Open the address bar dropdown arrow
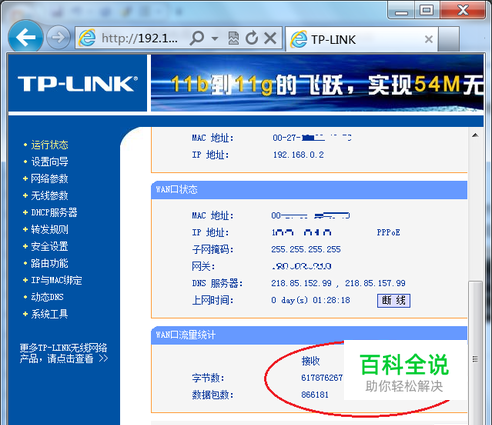Screen dimensions: 492x425 (x=215, y=38)
